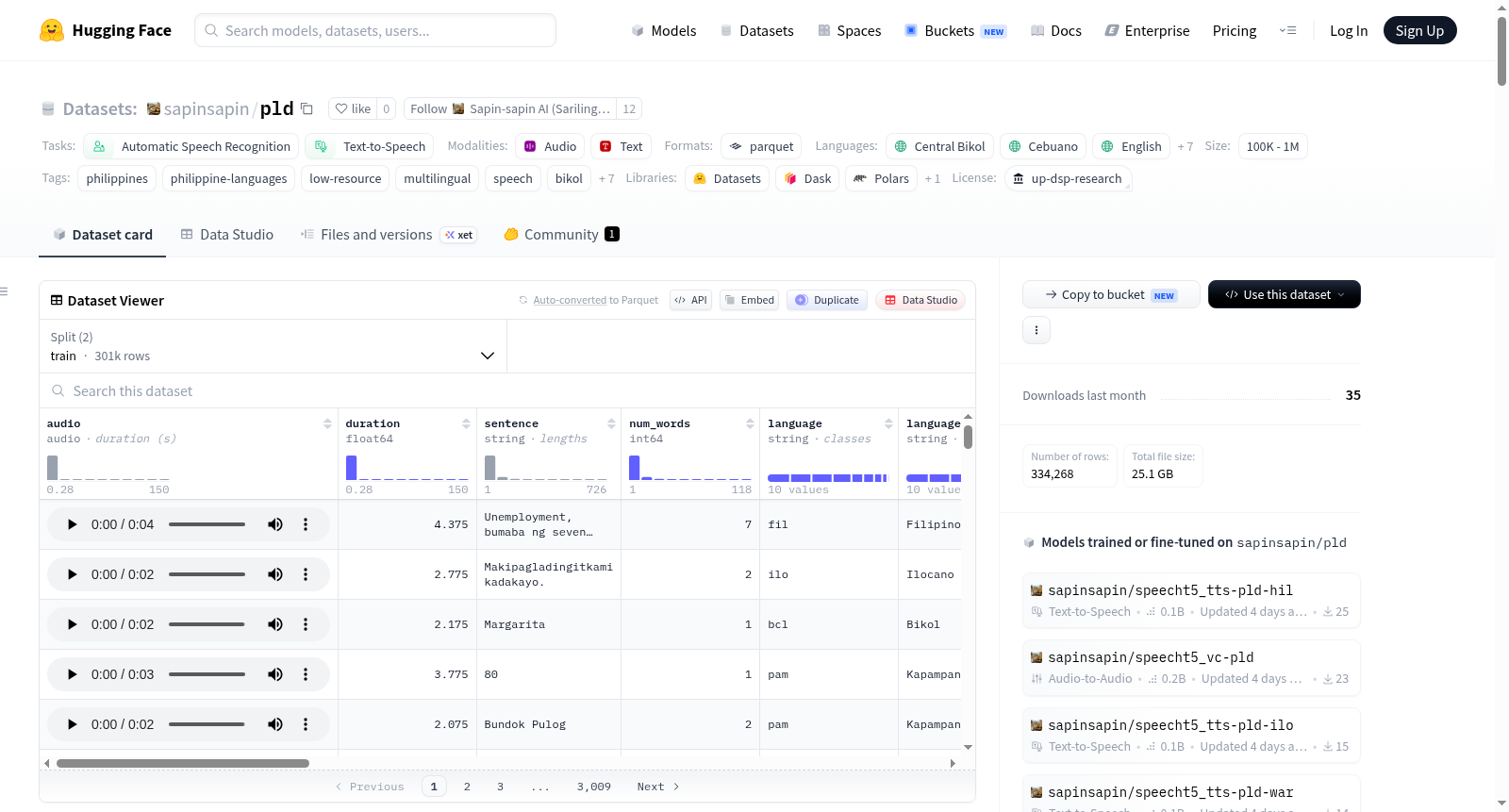Open the dataset viewer API button
Viewport: 1509px width, 812px height.
[690, 300]
